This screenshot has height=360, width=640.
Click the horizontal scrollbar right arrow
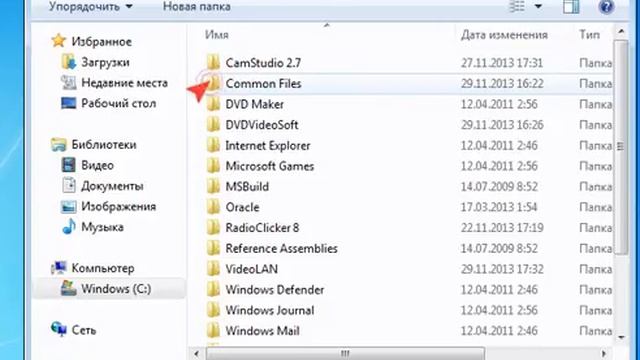(x=604, y=353)
